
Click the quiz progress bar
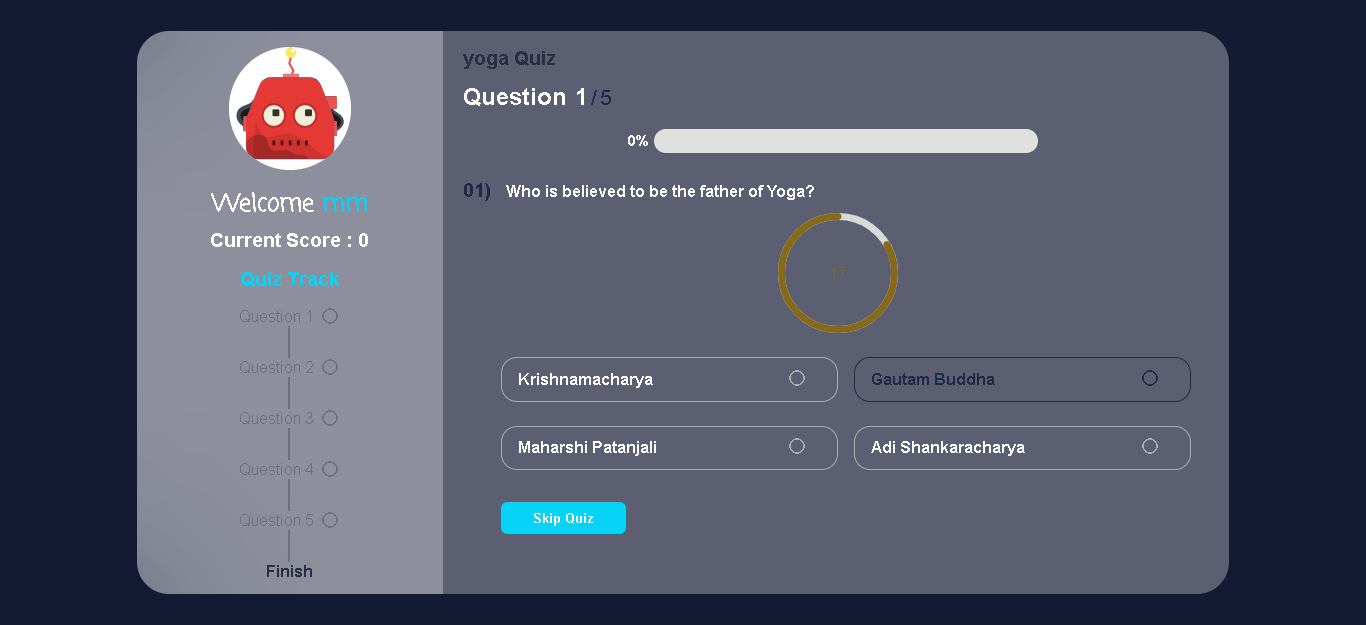click(845, 141)
